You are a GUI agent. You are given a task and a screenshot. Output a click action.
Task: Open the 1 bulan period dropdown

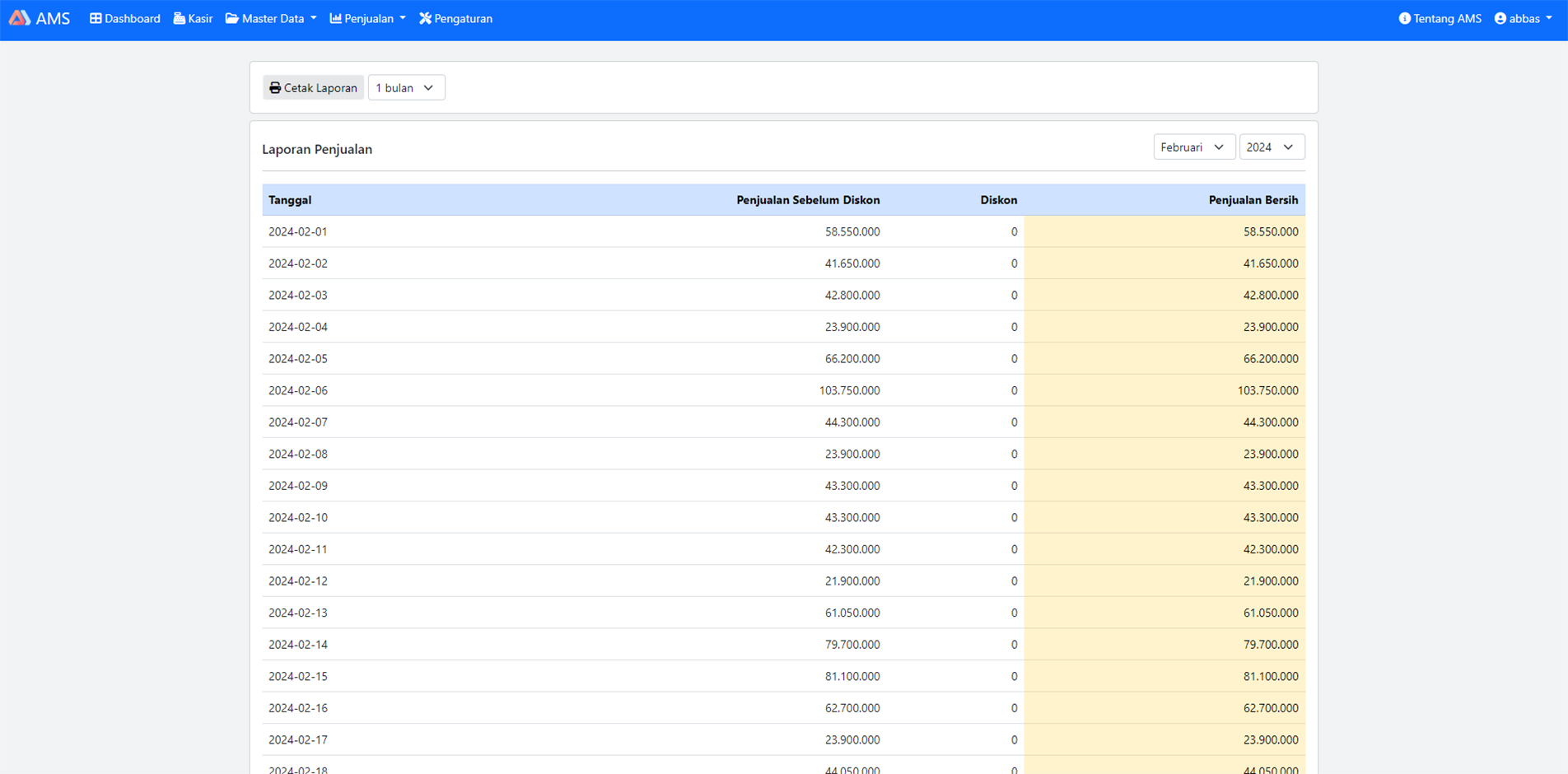(x=407, y=87)
